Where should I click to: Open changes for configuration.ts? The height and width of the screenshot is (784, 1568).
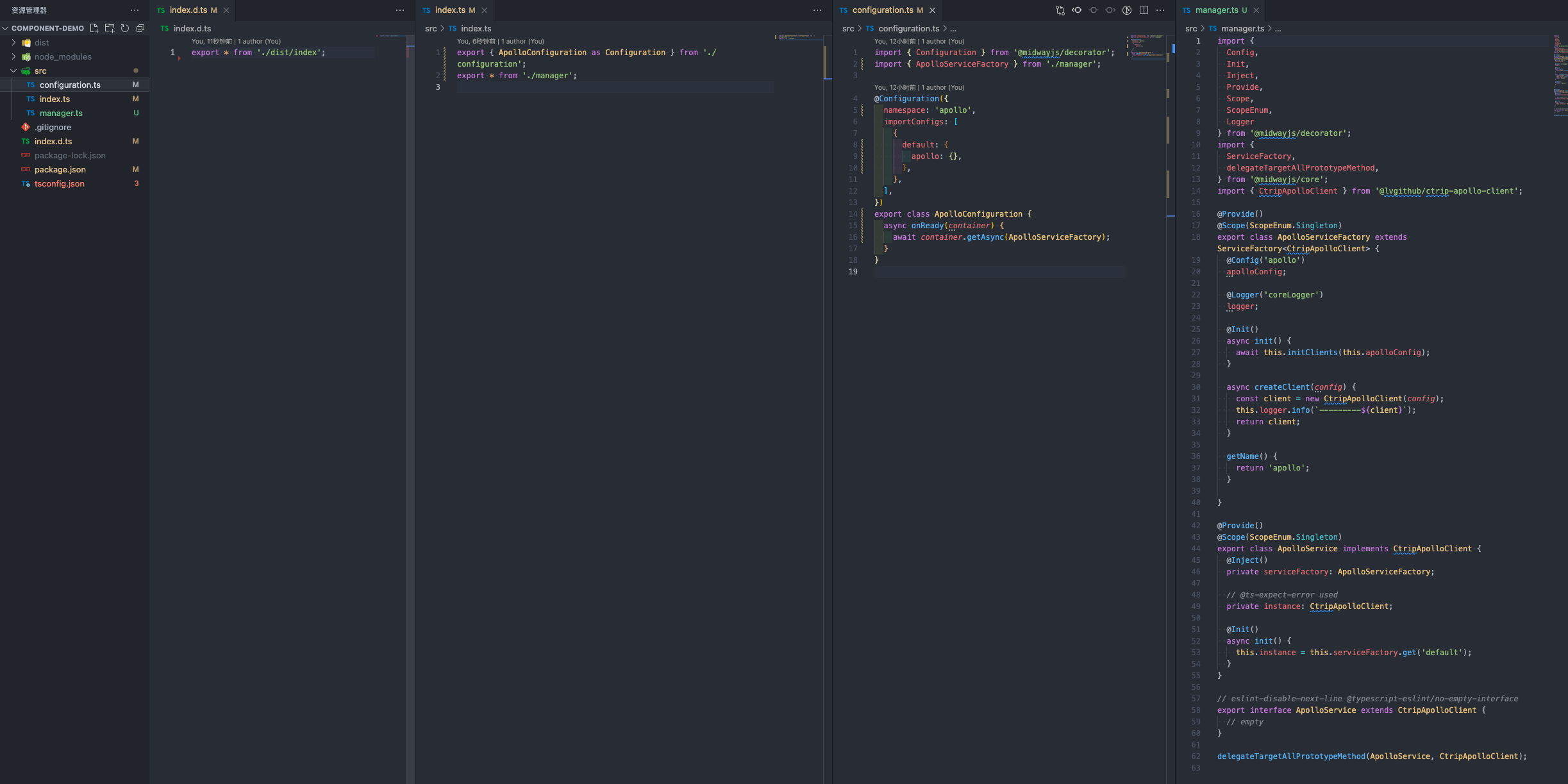[1060, 10]
